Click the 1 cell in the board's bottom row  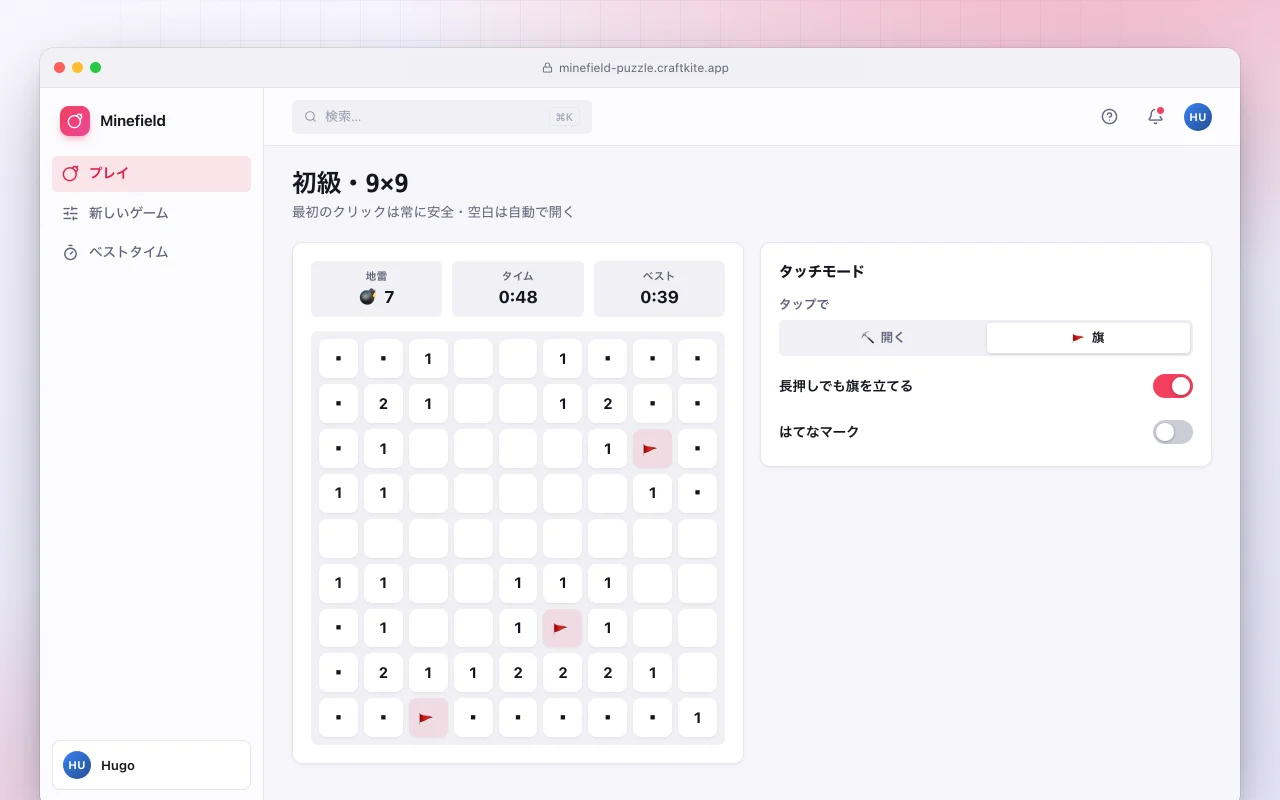click(x=697, y=718)
